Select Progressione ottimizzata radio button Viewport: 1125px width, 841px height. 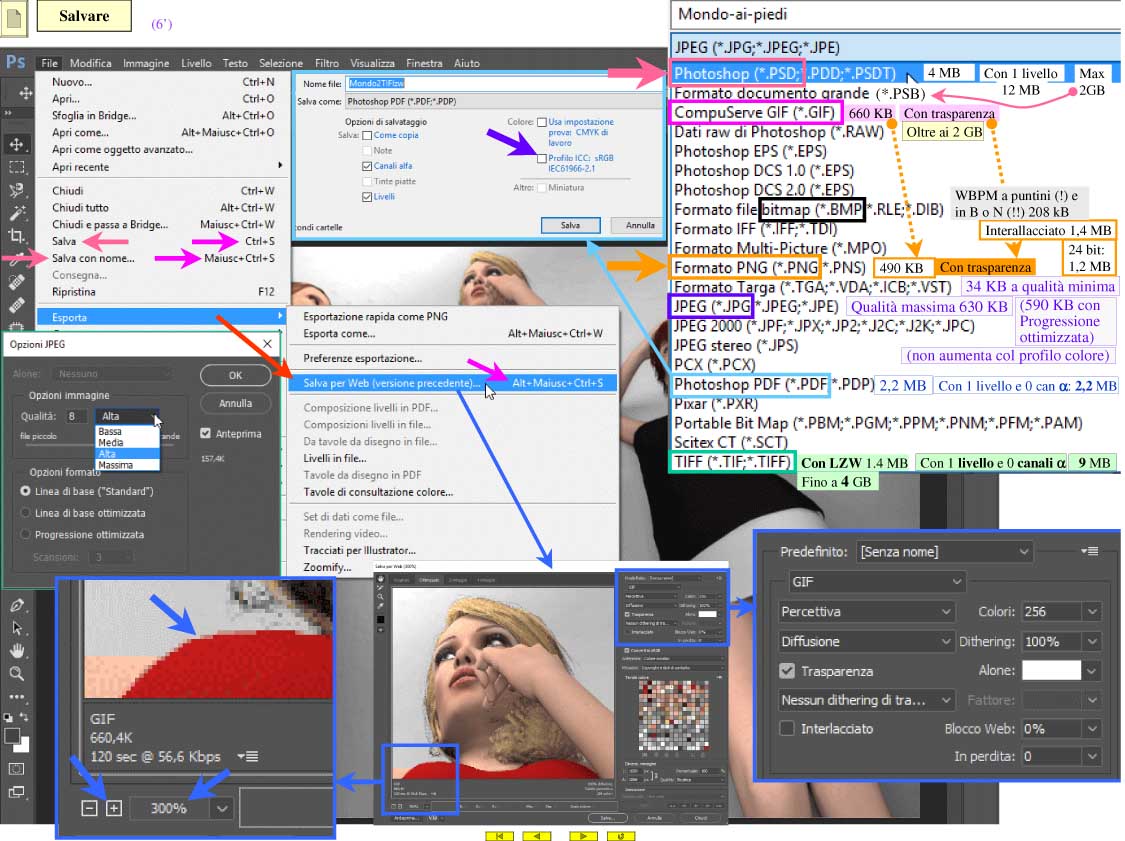[x=26, y=535]
